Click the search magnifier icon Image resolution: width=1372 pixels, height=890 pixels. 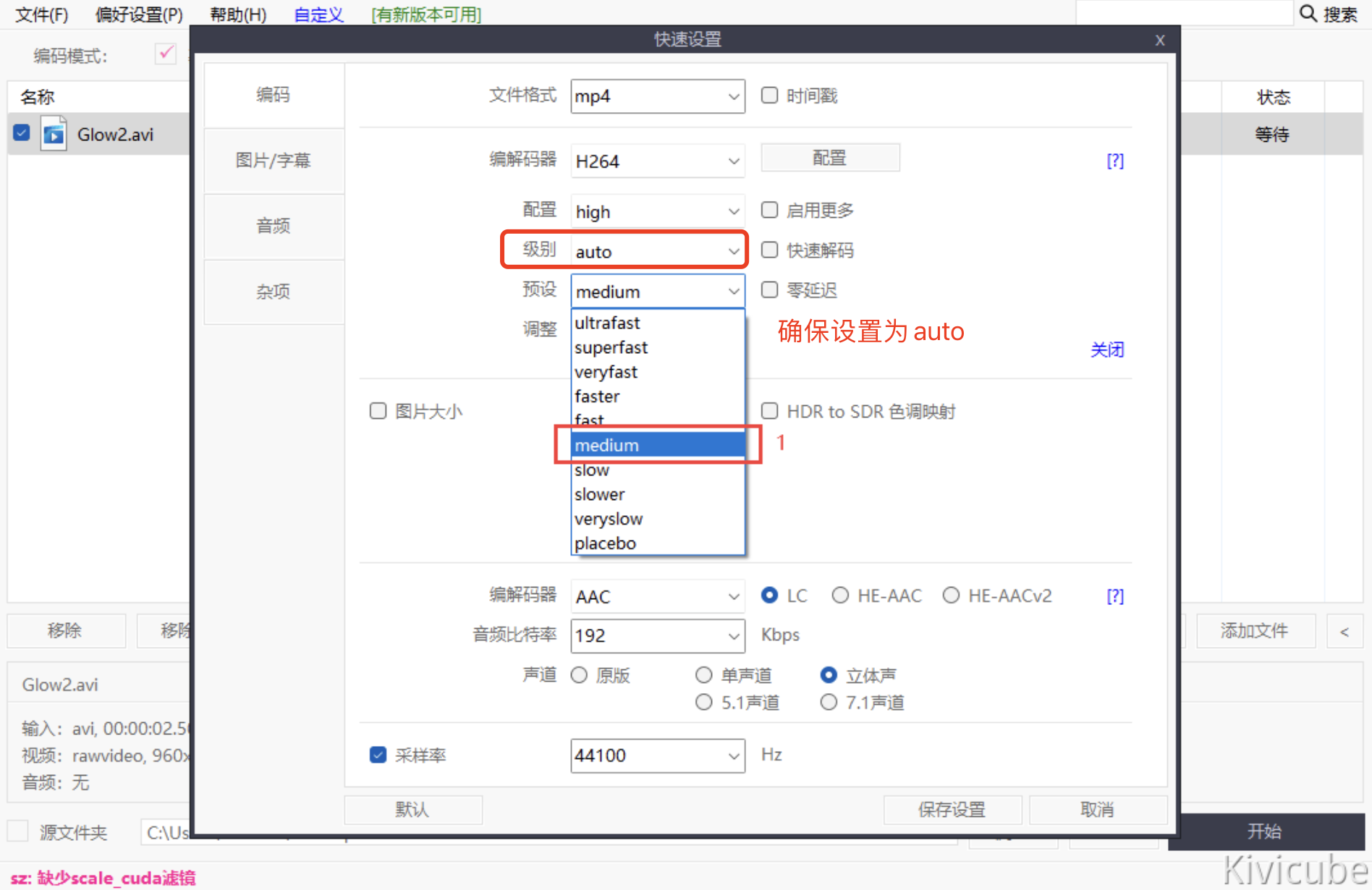1308,14
